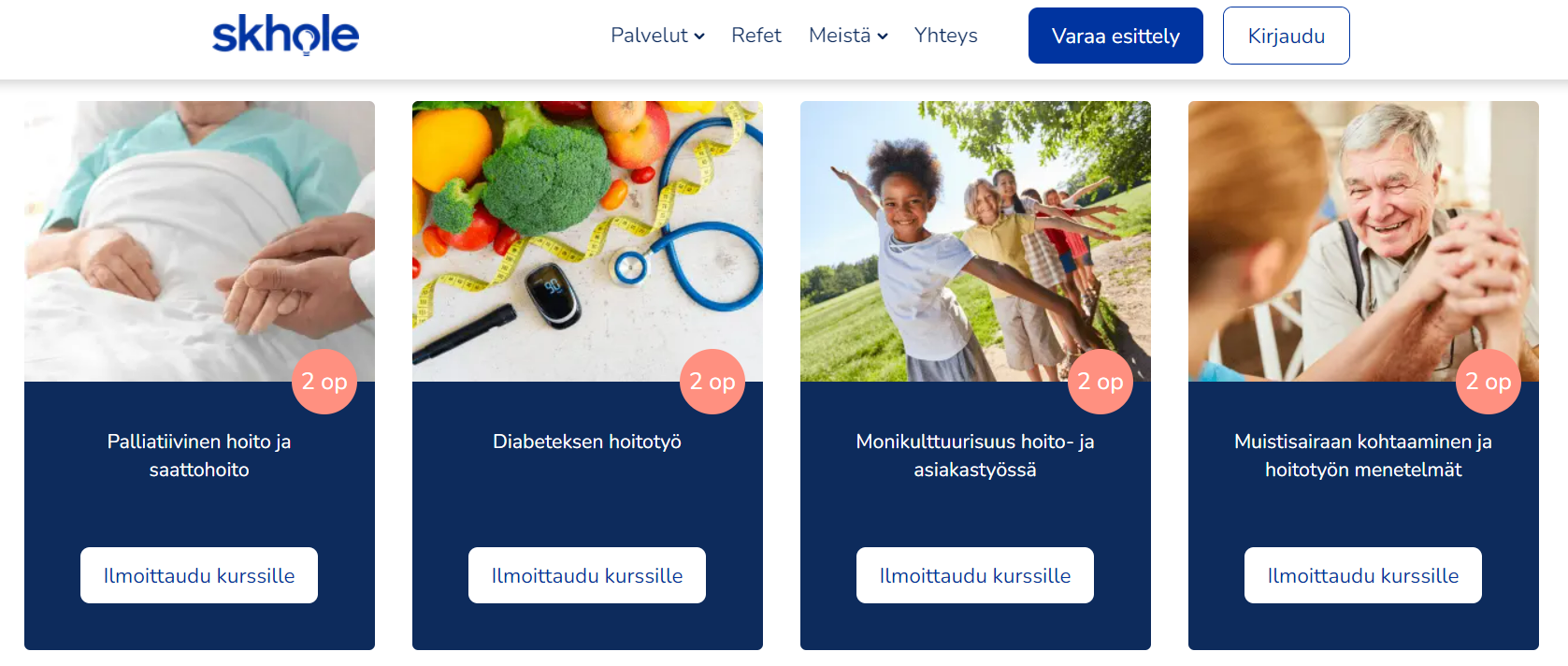Open the Diabeteksen hoitotyö title link
Image resolution: width=1568 pixels, height=666 pixels.
[587, 442]
